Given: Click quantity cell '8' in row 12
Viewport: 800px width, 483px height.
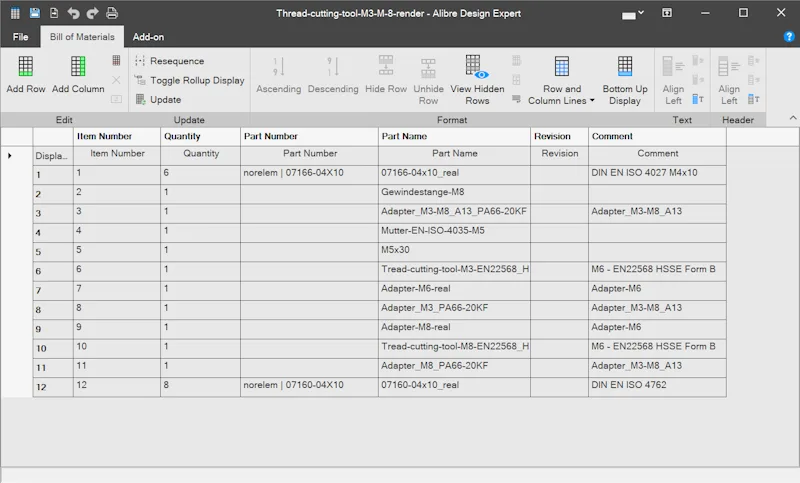Looking at the screenshot, I should 201,387.
